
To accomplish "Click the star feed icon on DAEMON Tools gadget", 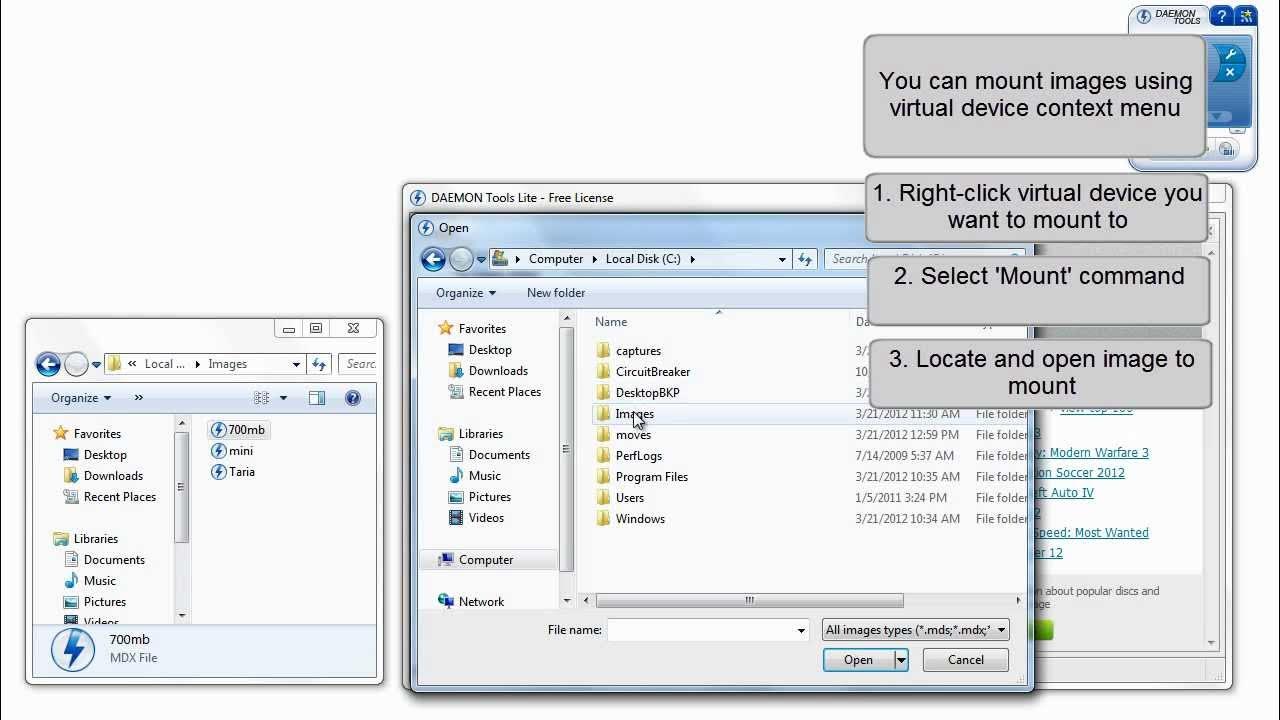I will (x=1245, y=16).
